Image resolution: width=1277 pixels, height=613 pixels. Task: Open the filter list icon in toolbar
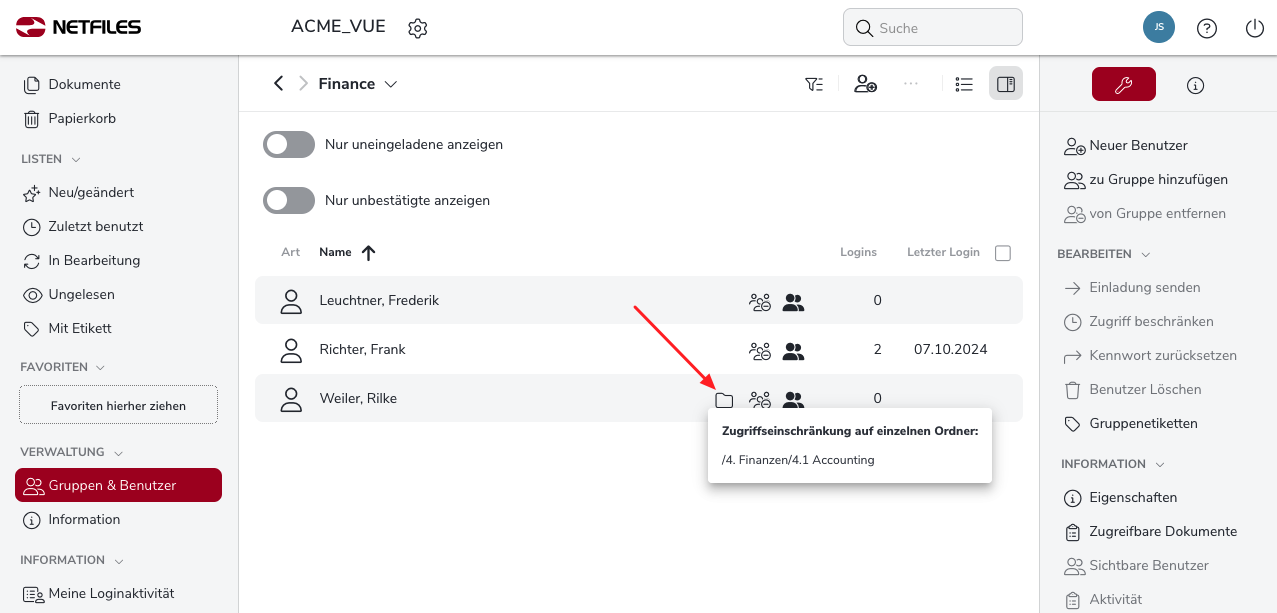click(x=814, y=84)
